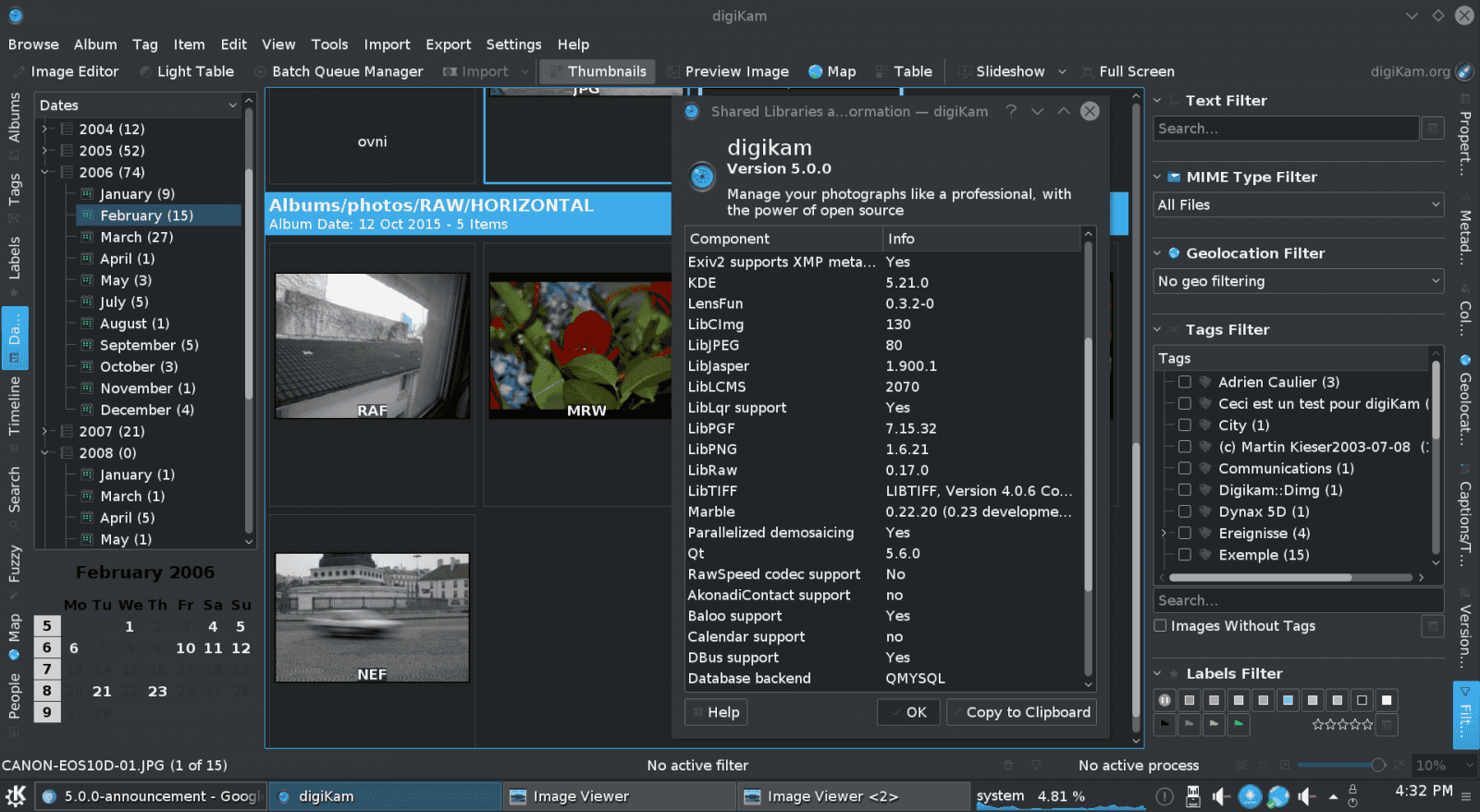The width and height of the screenshot is (1480, 812).
Task: Filter by the green accepted flag
Action: tap(1239, 724)
